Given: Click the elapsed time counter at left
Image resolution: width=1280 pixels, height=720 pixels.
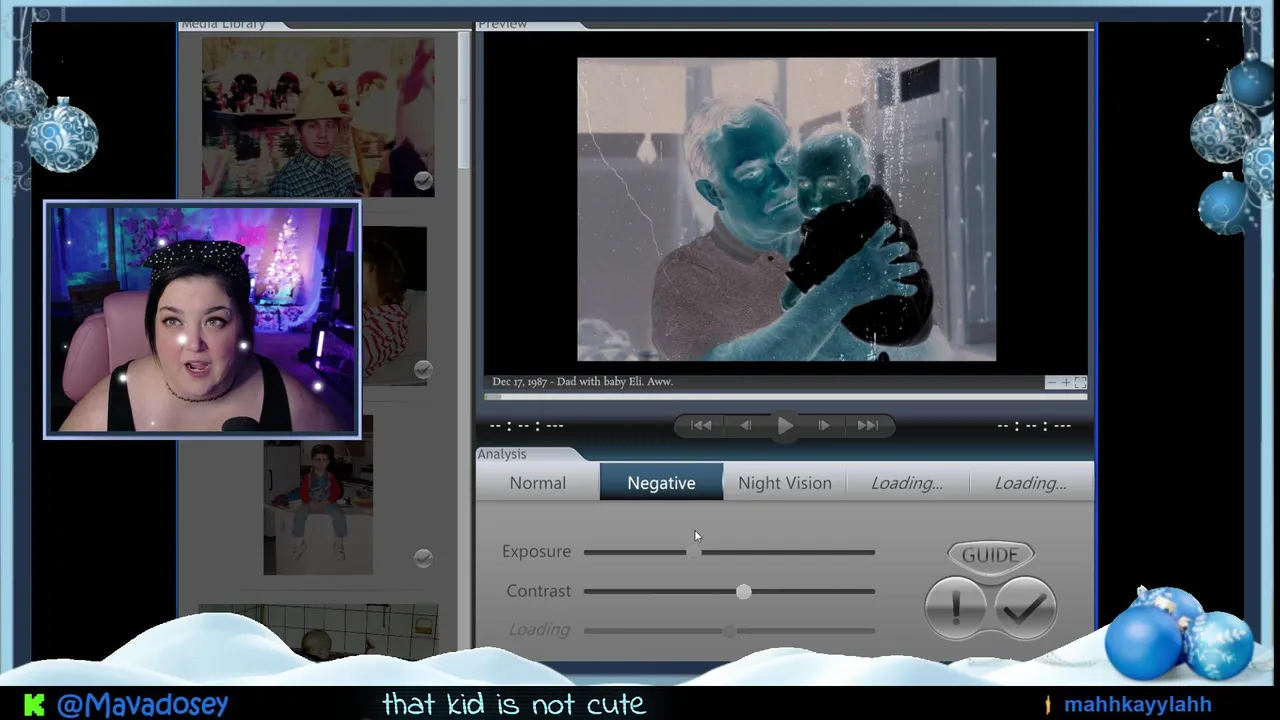Looking at the screenshot, I should point(526,426).
